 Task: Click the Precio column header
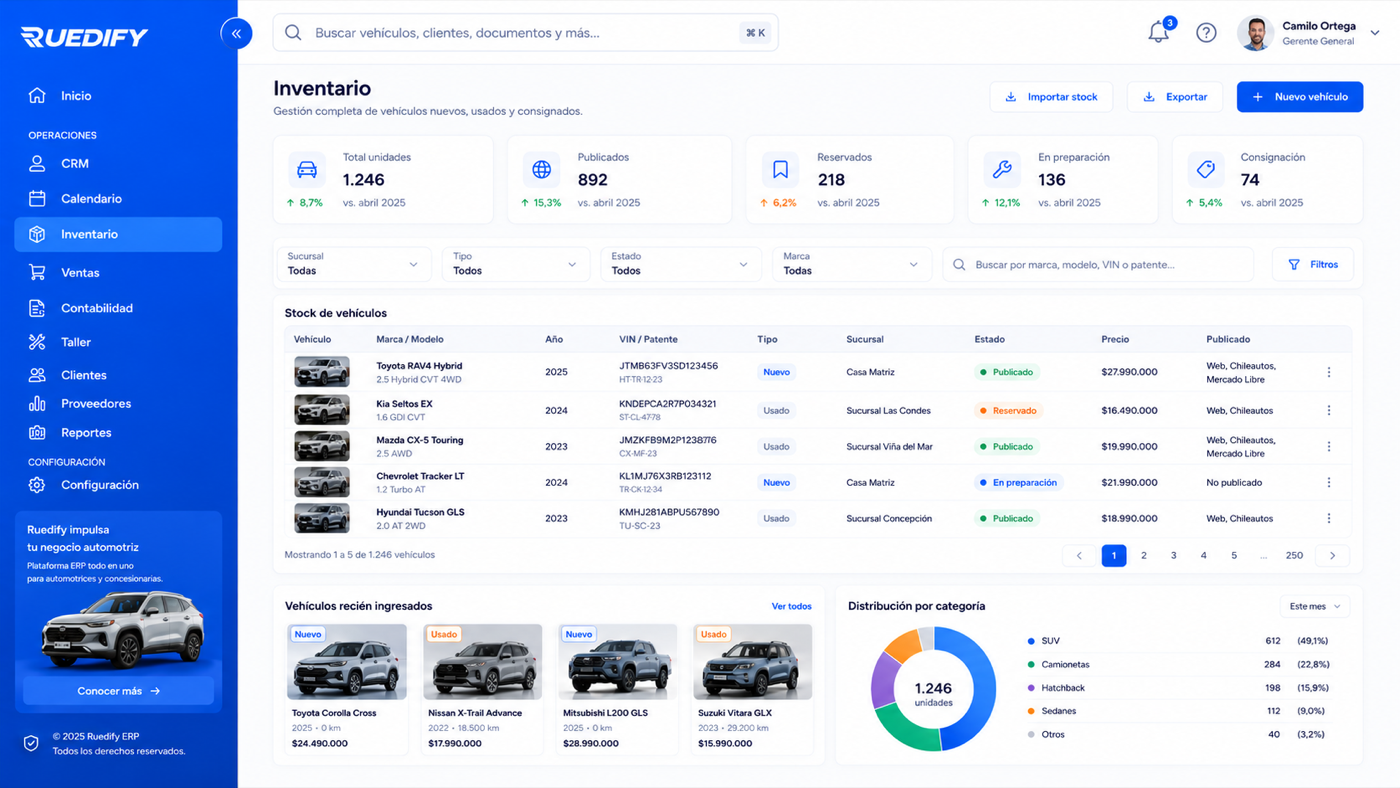click(x=1115, y=339)
